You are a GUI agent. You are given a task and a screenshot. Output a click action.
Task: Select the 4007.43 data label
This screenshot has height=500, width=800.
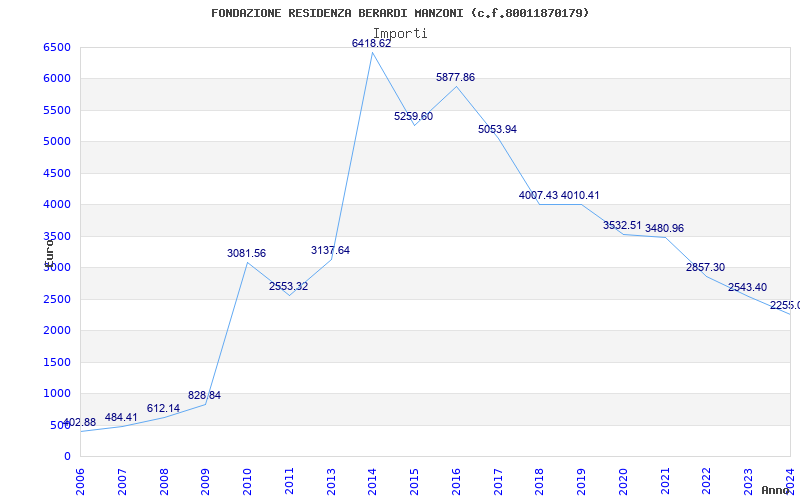(x=538, y=195)
